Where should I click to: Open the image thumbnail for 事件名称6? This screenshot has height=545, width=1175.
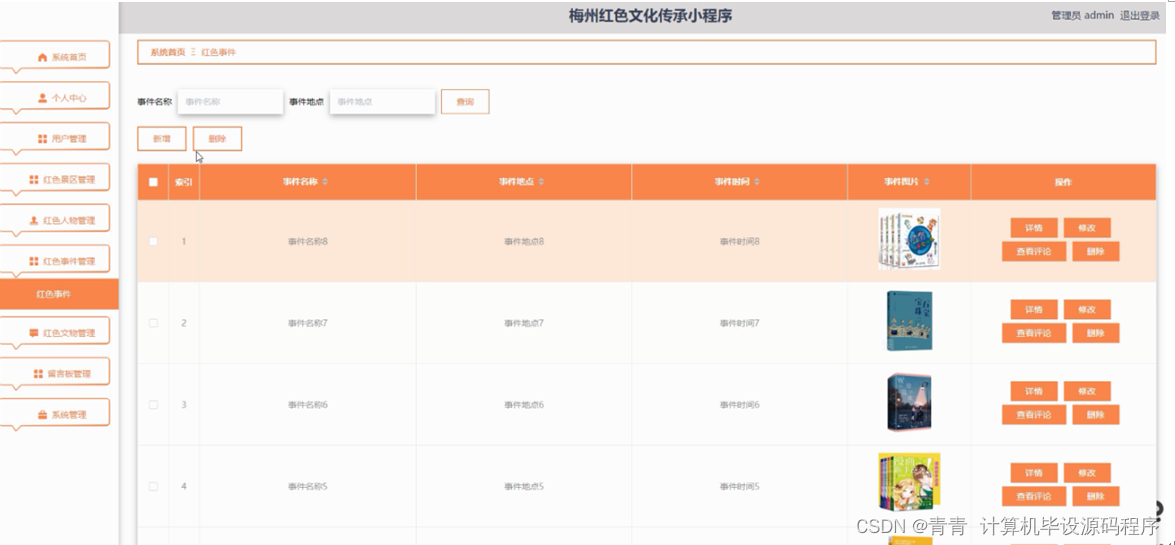(909, 403)
